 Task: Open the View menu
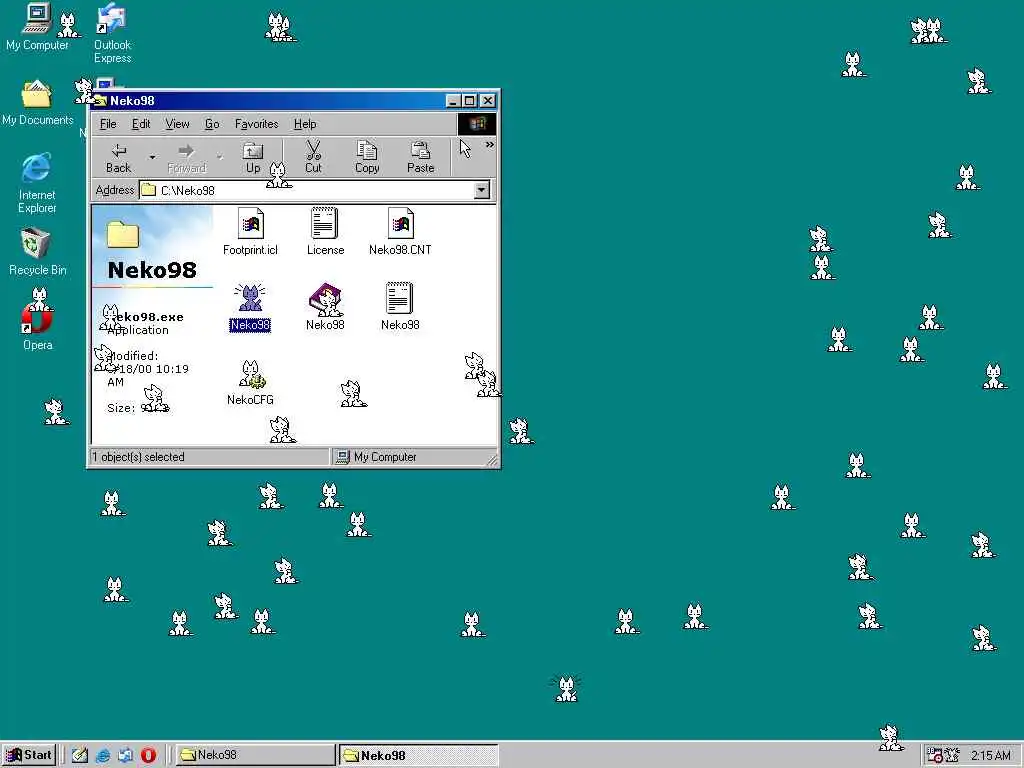[177, 124]
